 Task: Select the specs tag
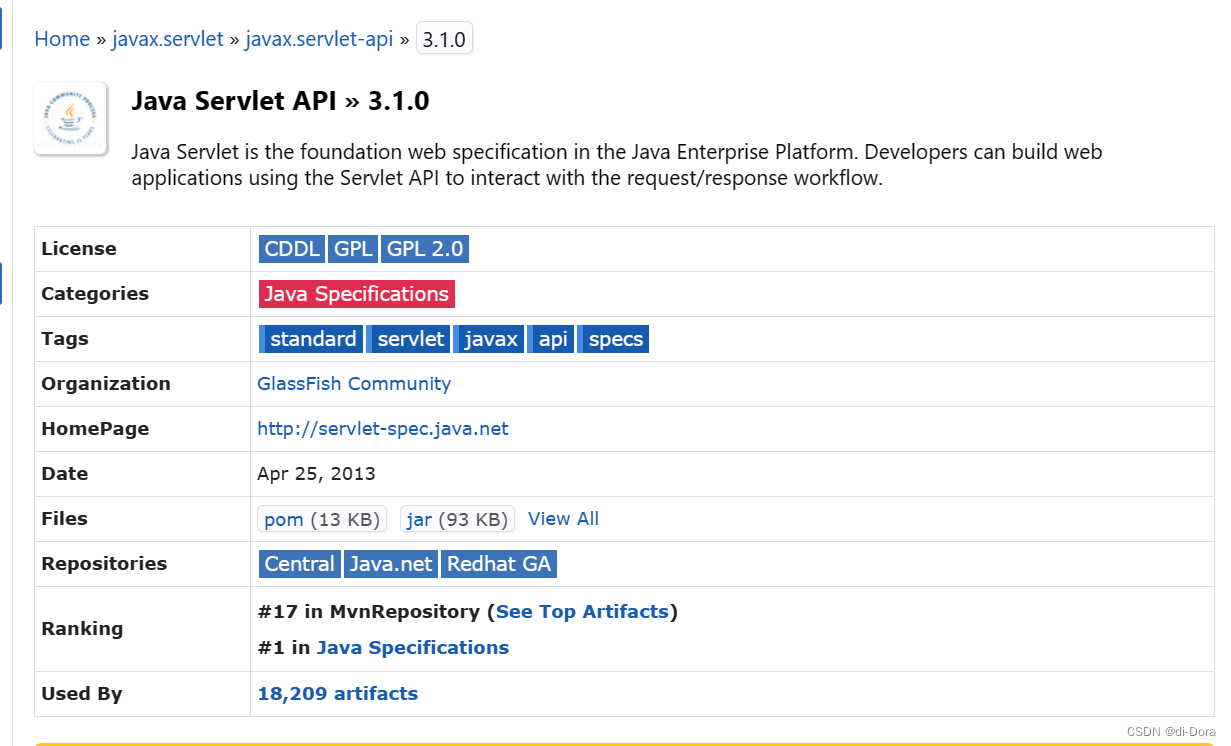pos(613,339)
